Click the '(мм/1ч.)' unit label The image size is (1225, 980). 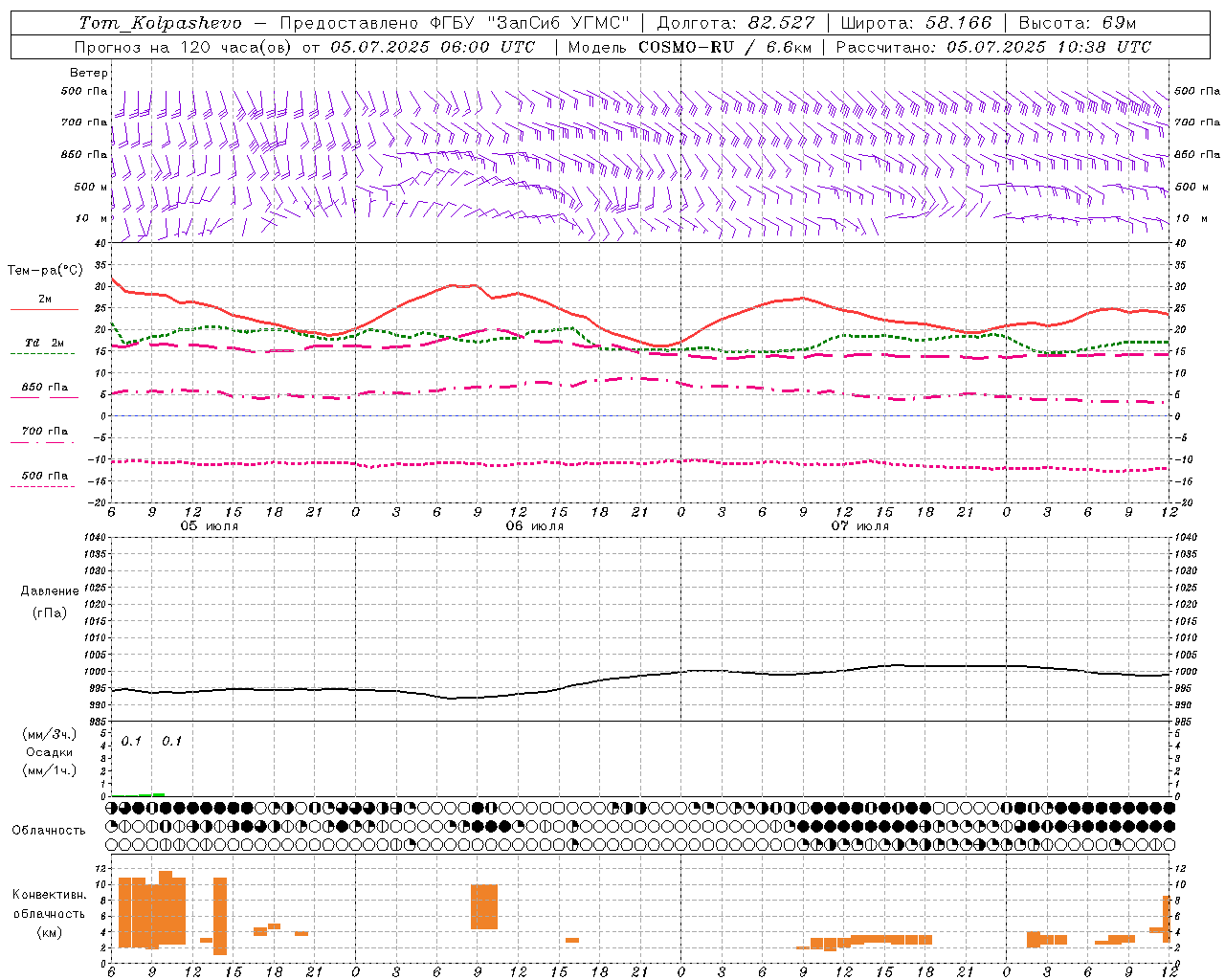[49, 769]
